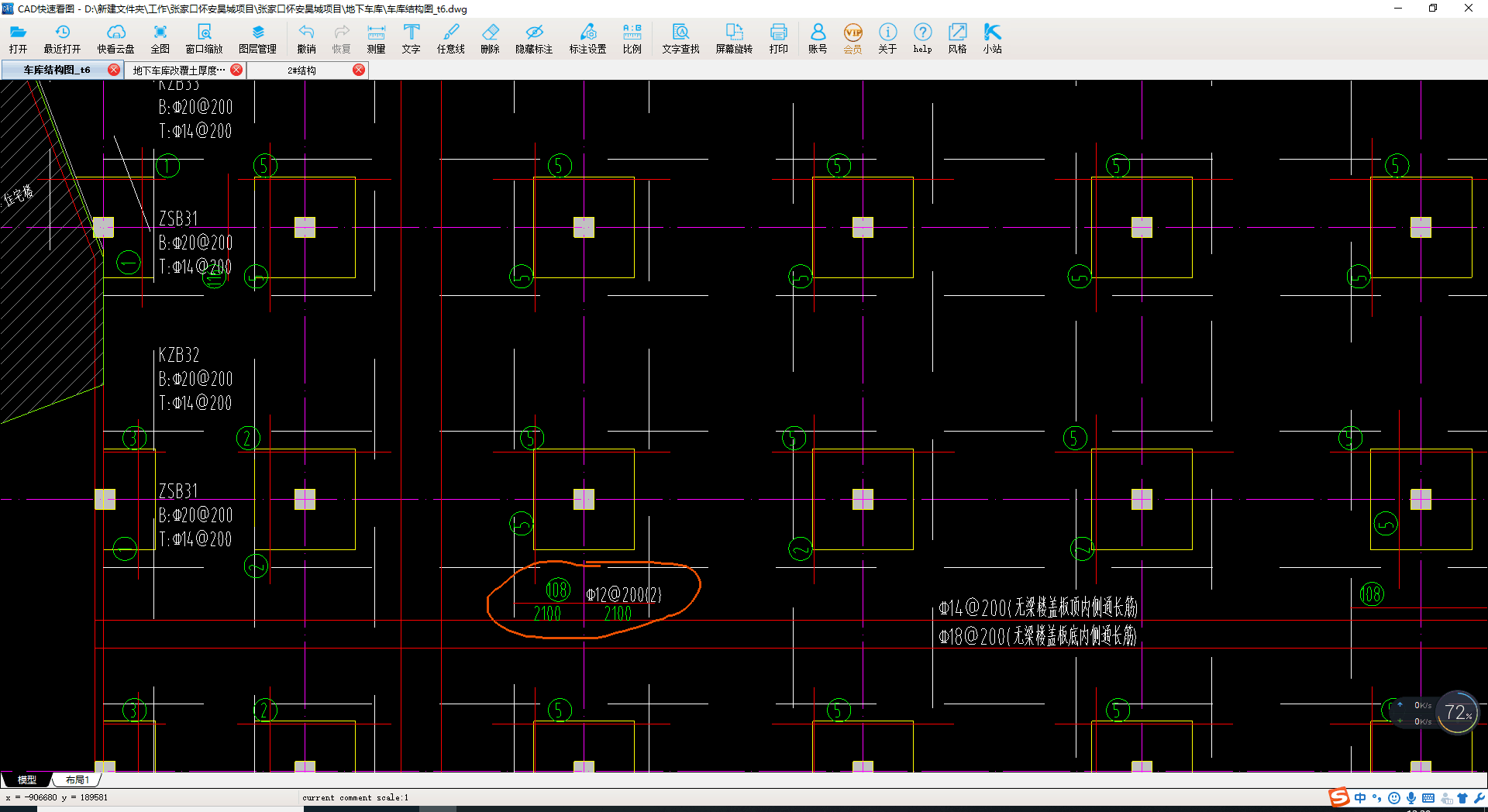Viewport: 1488px width, 812px height.
Task: Switch to the 2#结构 tab
Action: click(x=301, y=70)
